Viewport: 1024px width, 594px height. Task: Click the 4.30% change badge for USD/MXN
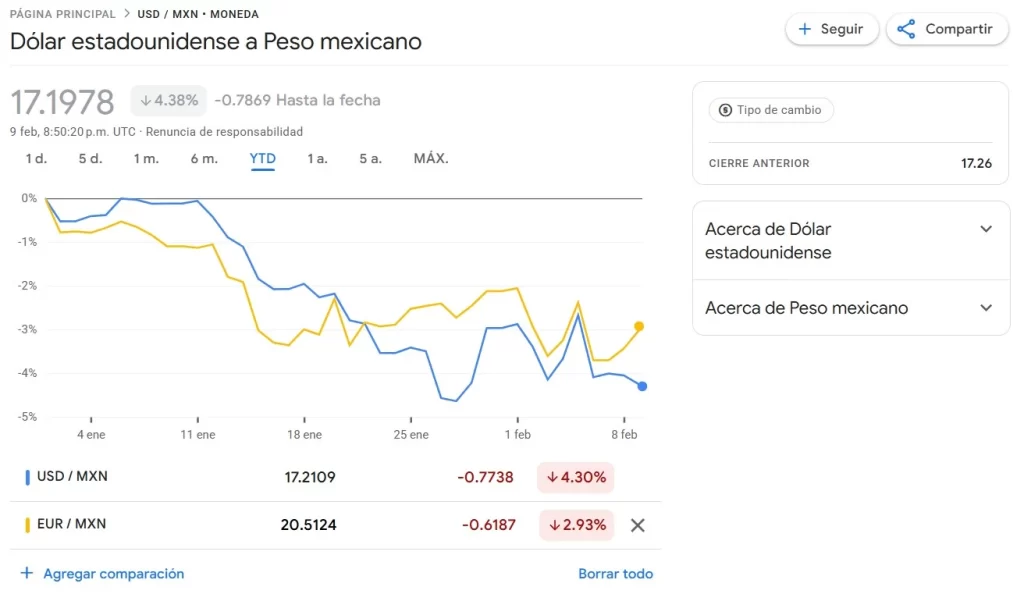tap(575, 477)
